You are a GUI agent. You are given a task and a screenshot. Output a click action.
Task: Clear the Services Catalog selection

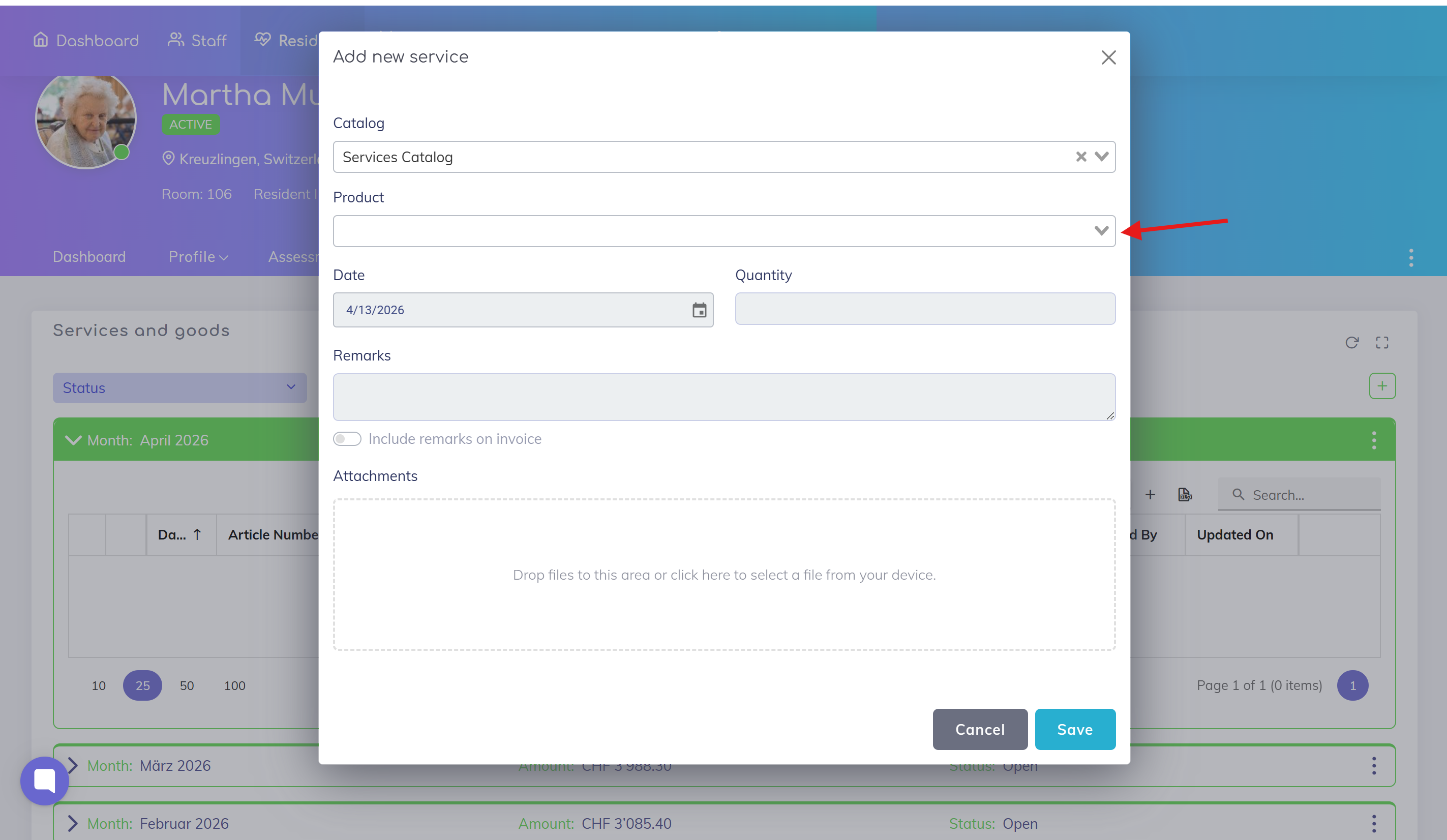pos(1080,157)
